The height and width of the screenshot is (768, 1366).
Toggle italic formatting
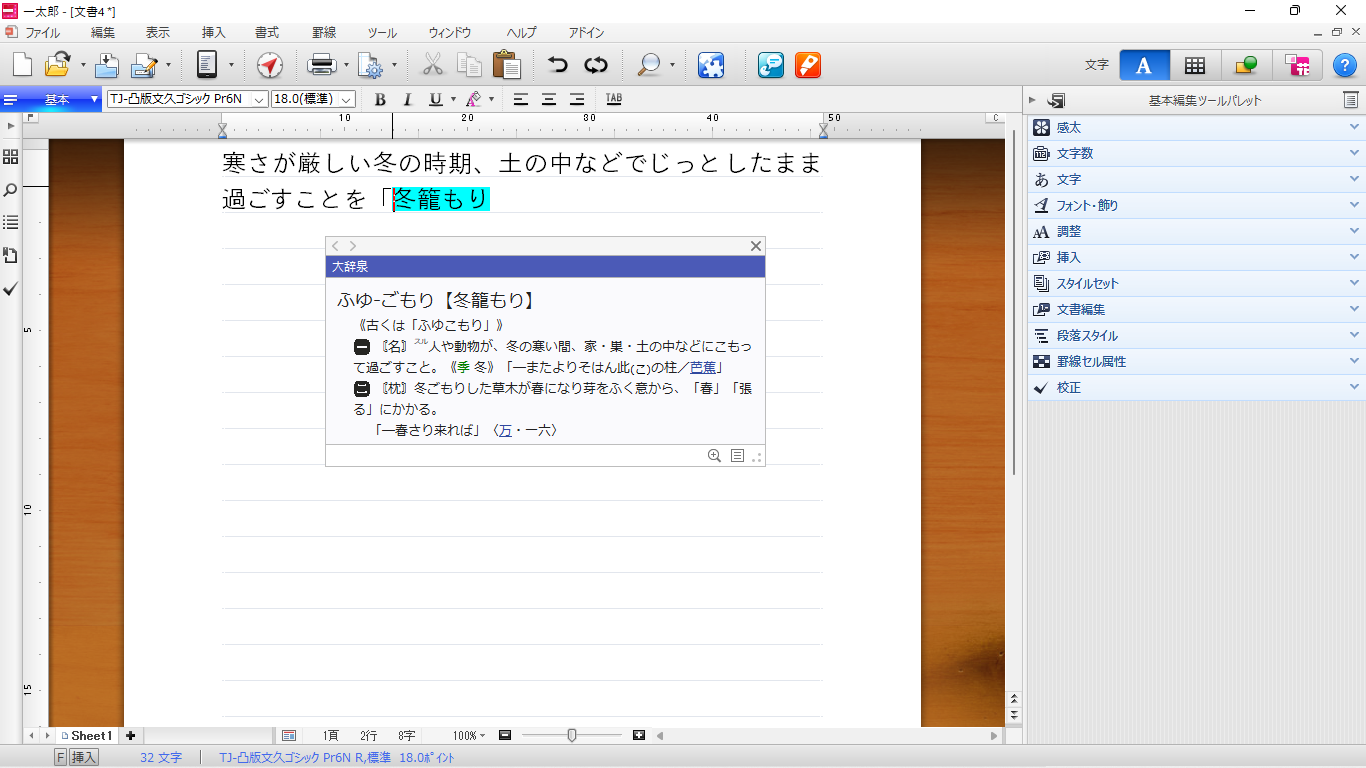(407, 99)
